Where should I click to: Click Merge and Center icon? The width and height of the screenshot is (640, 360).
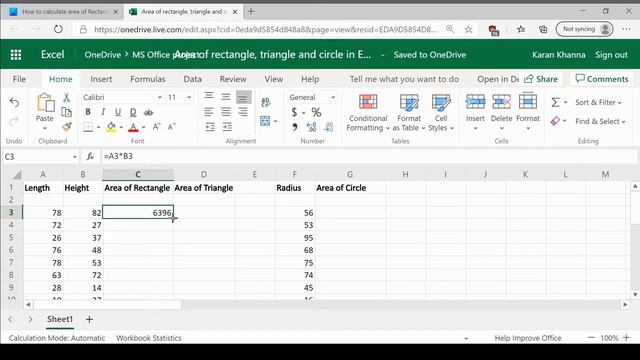click(265, 121)
